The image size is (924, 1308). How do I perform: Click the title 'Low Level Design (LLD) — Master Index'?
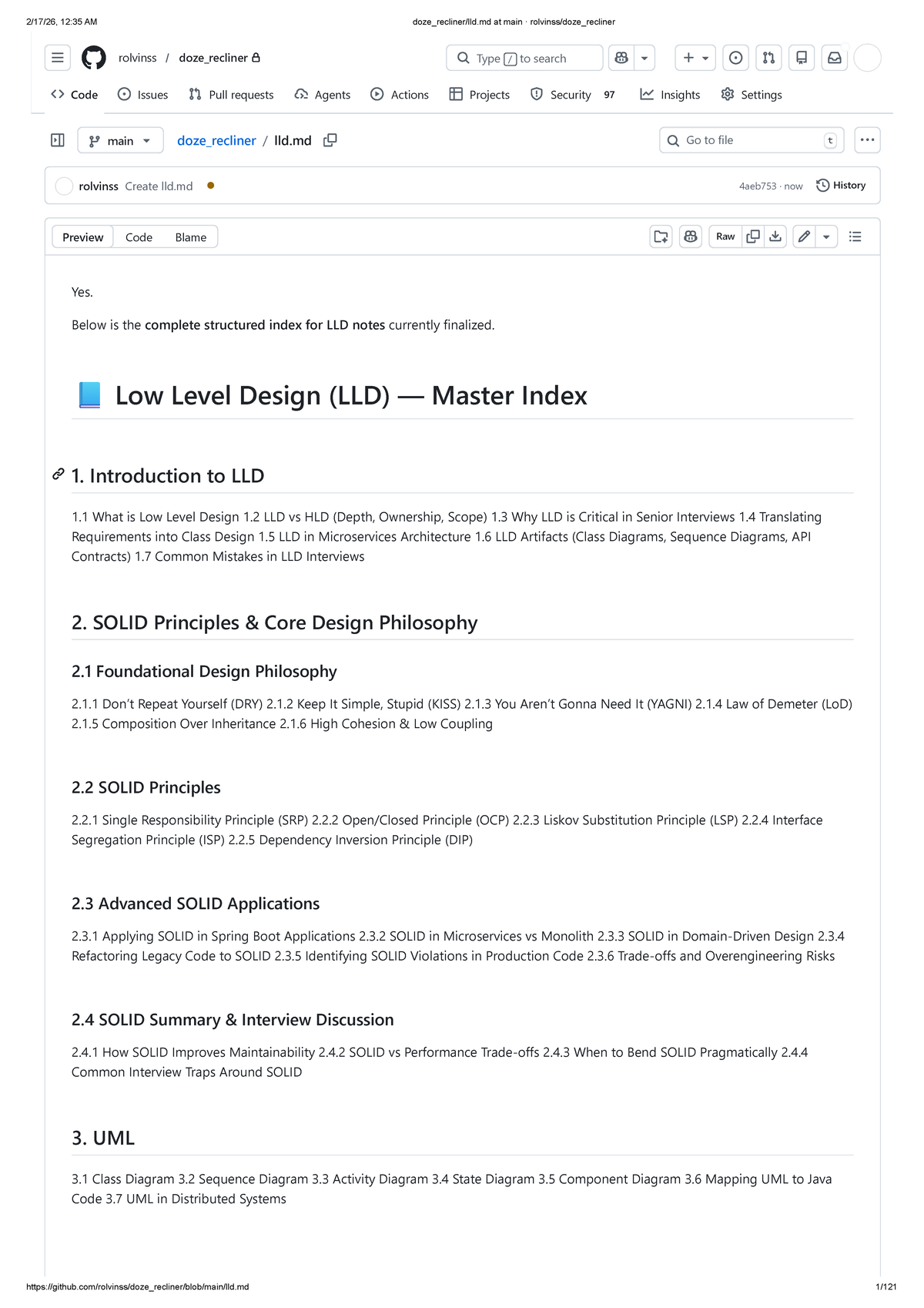pos(351,395)
